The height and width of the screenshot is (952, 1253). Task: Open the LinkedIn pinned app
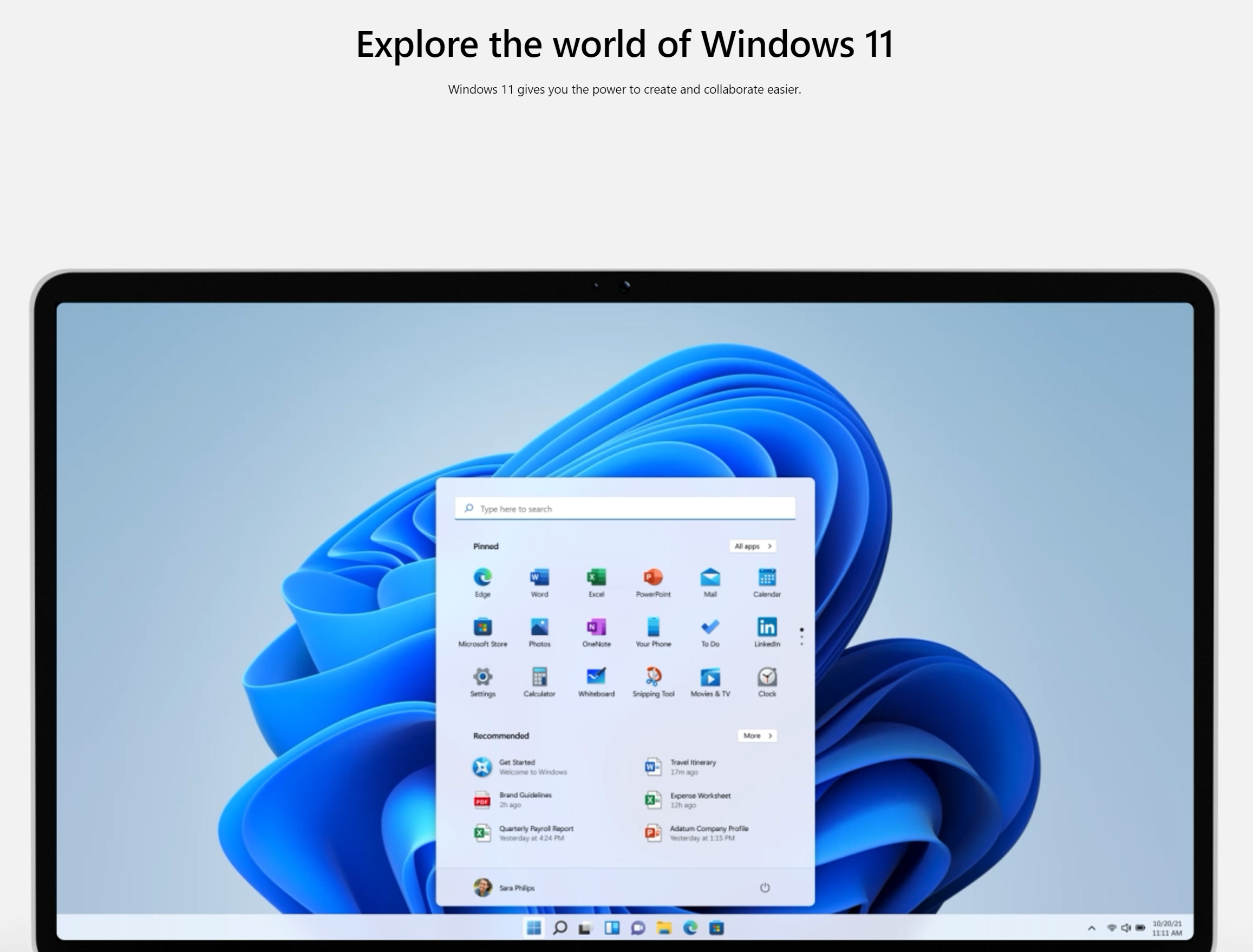pos(767,632)
